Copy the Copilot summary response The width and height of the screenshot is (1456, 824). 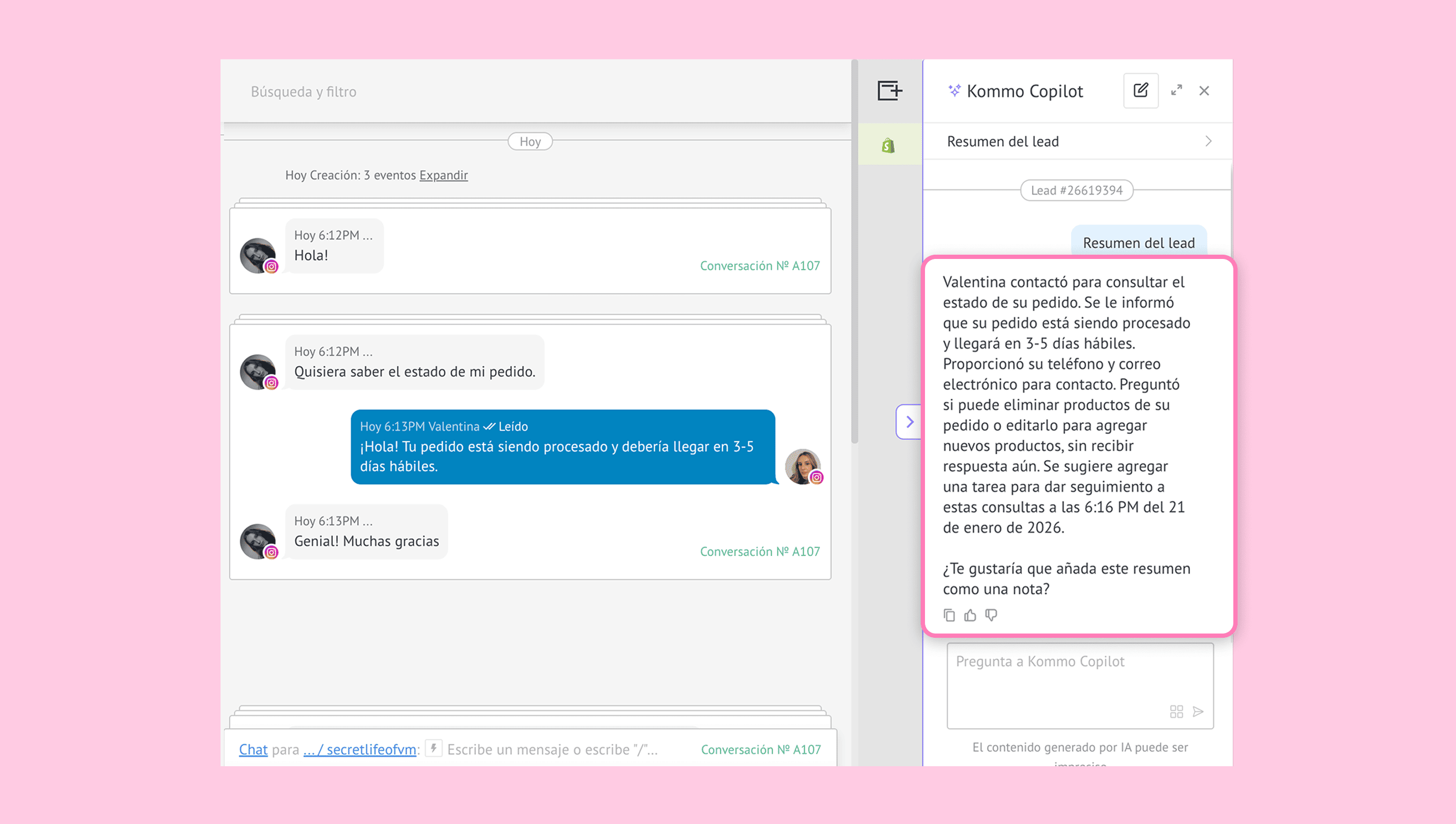[x=949, y=615]
